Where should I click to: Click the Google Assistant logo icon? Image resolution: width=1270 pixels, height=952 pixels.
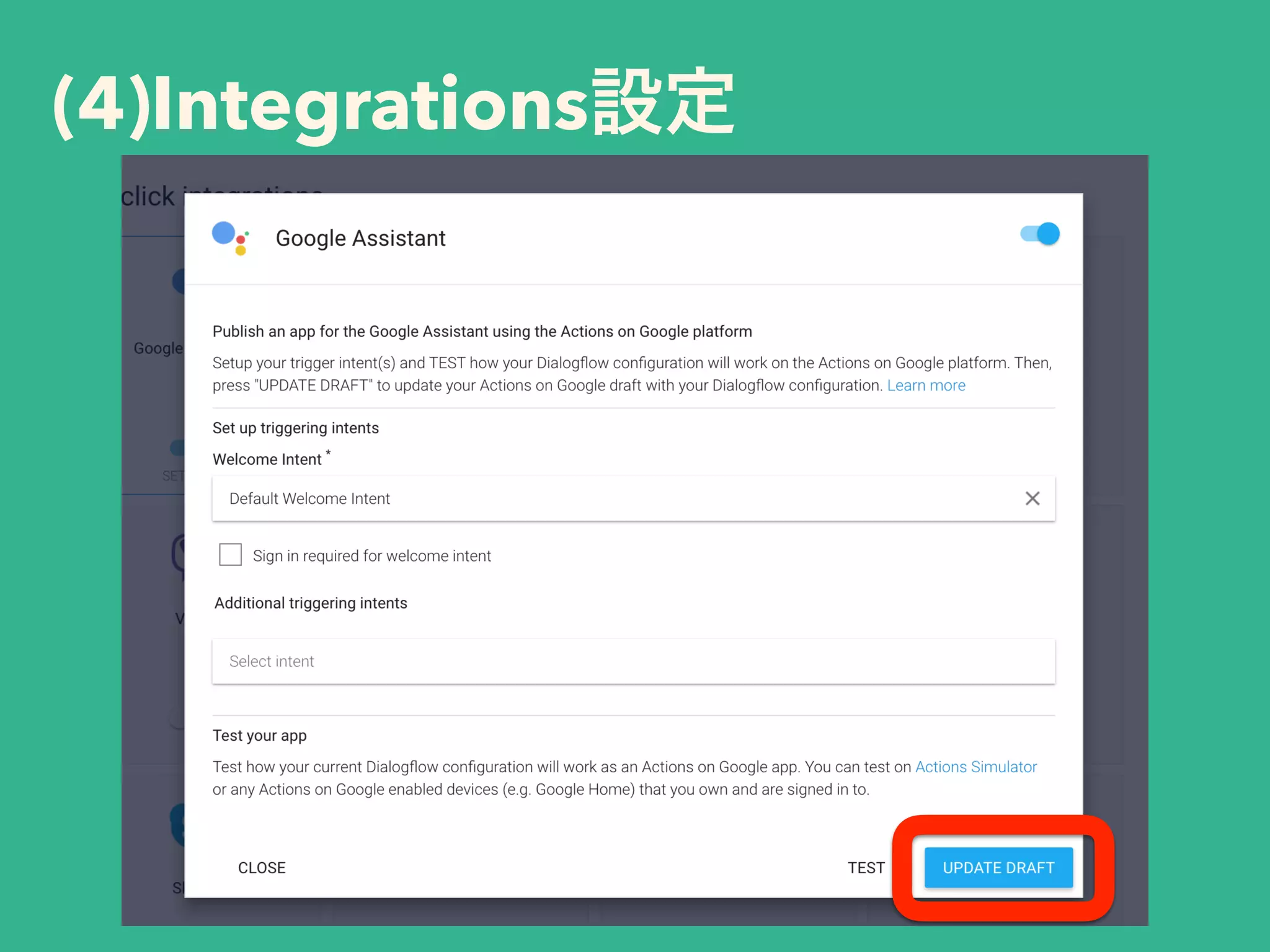tap(231, 238)
